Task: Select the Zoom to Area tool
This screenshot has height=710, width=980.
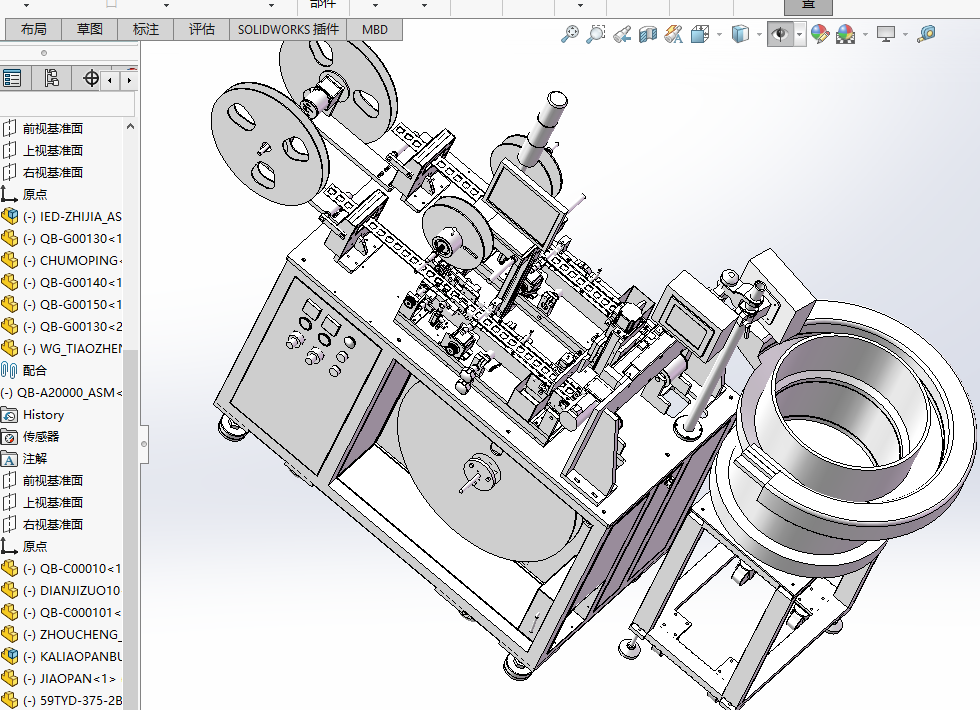Action: point(596,34)
